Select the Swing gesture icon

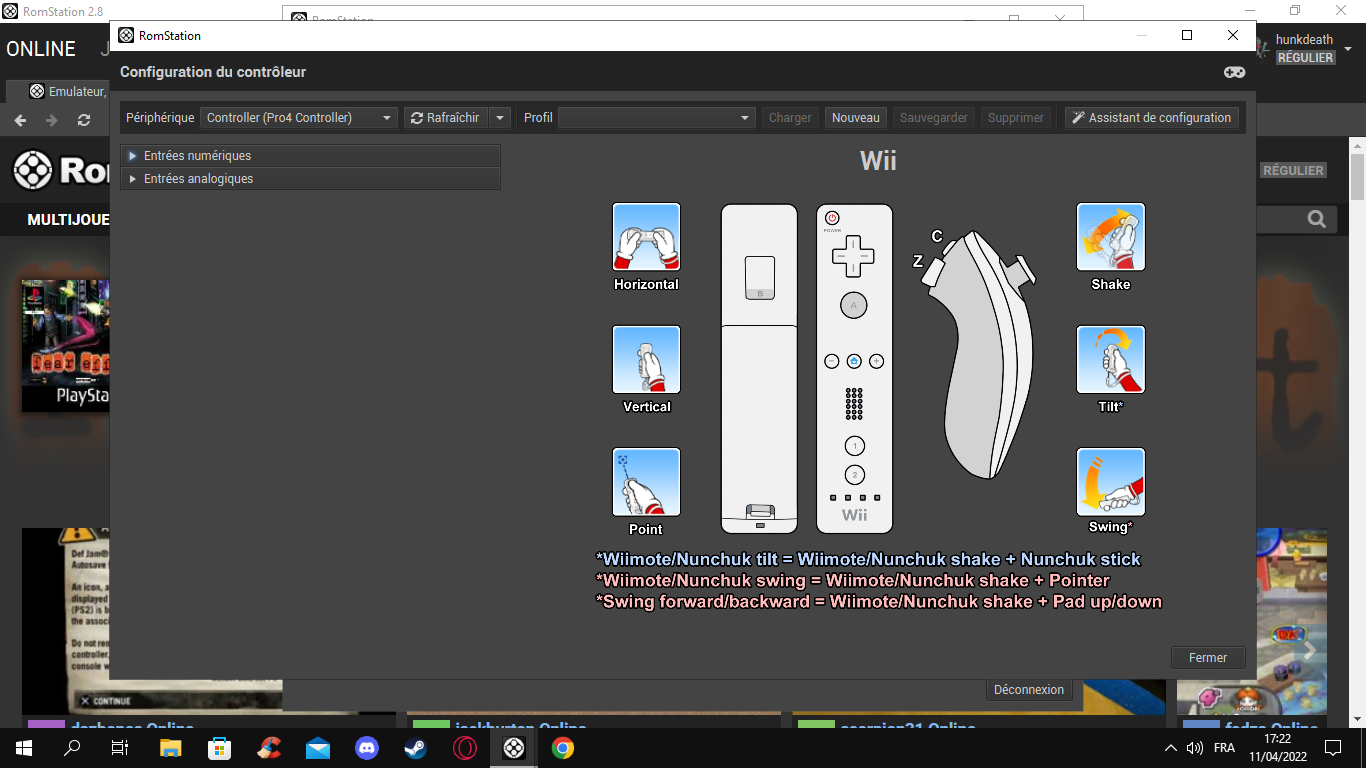[1110, 482]
